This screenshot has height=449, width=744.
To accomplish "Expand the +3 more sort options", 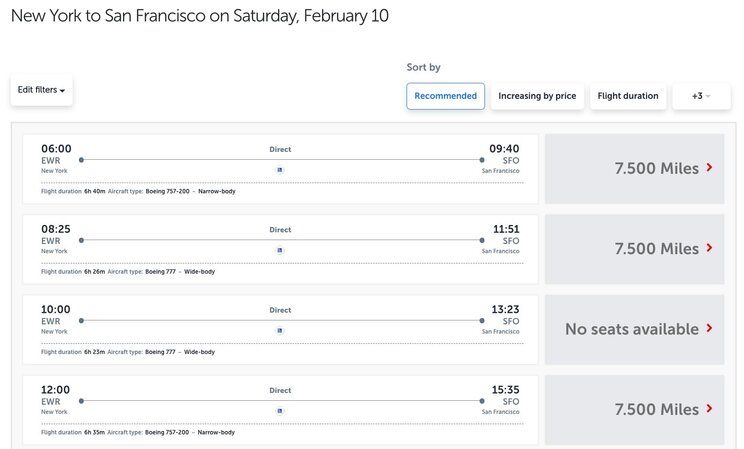I will tap(701, 96).
